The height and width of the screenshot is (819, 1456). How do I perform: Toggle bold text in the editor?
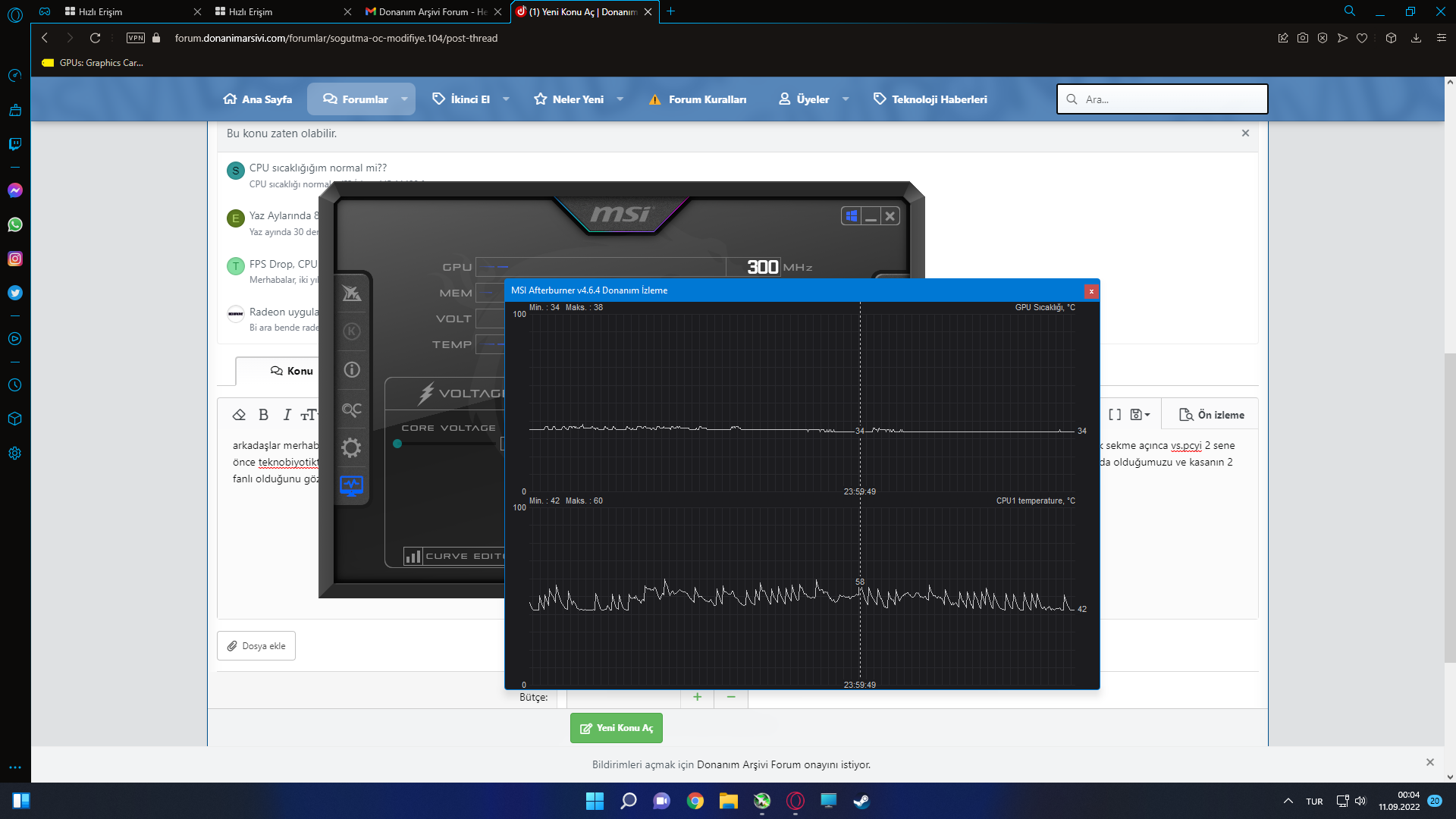click(x=263, y=415)
